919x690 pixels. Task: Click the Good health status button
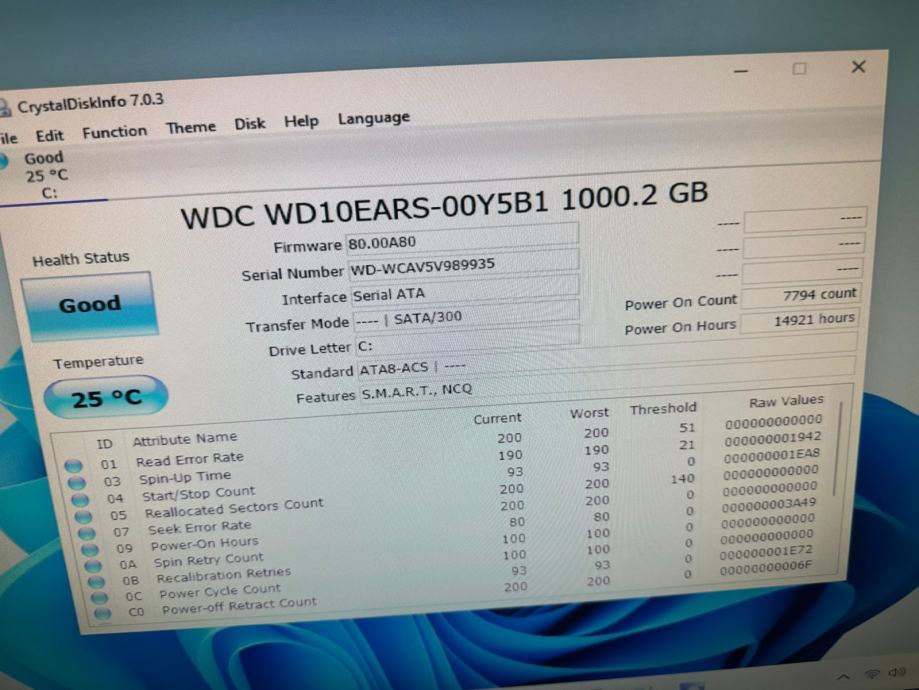(90, 305)
